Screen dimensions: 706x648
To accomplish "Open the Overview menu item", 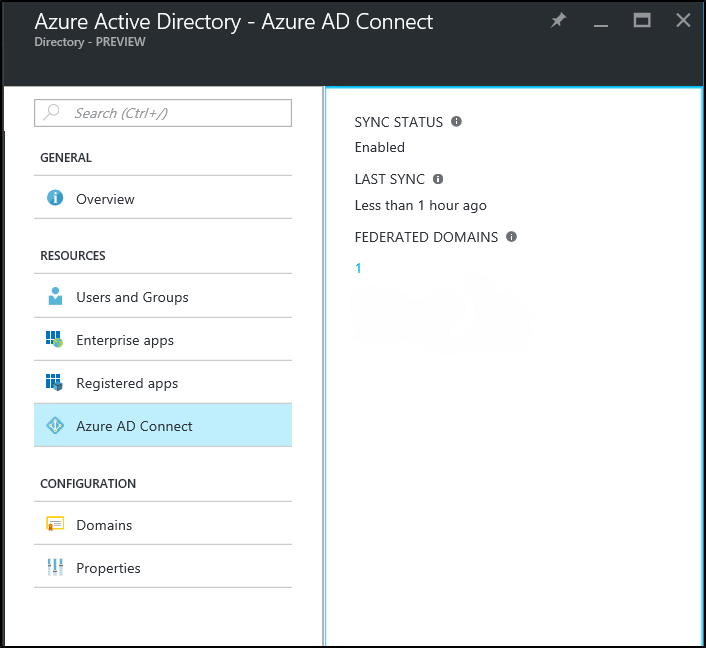I will (163, 198).
